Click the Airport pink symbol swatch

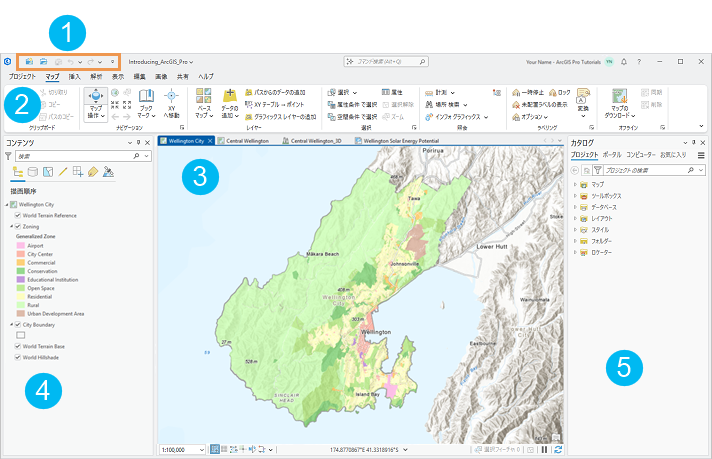(20, 246)
